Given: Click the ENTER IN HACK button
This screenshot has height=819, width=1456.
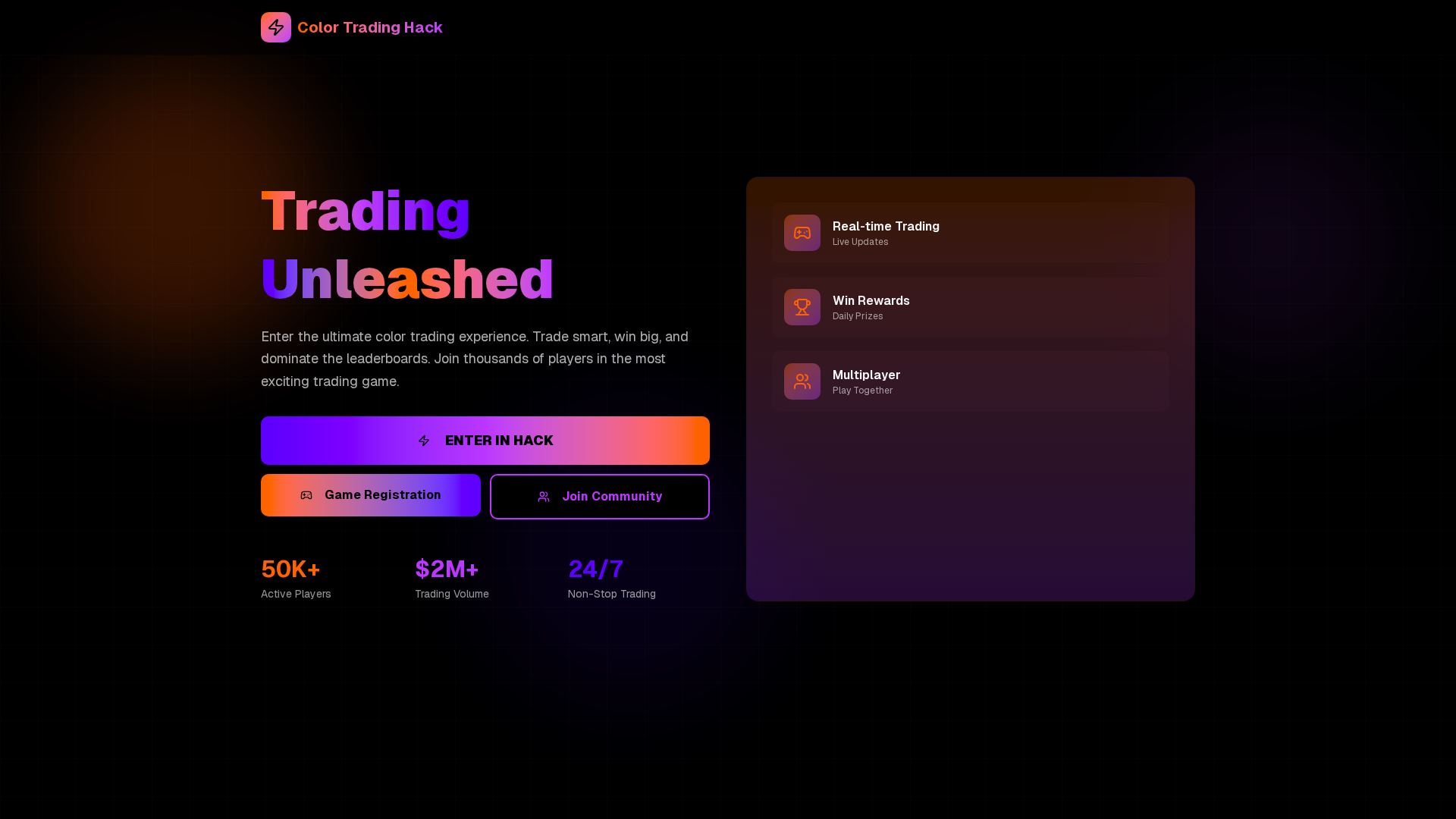Looking at the screenshot, I should [x=485, y=440].
